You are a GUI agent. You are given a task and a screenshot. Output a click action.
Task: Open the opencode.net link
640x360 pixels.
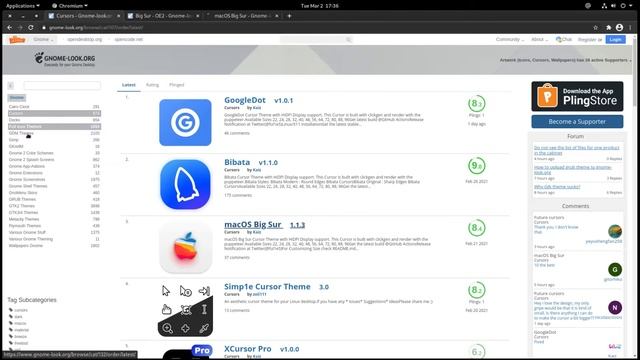point(129,40)
